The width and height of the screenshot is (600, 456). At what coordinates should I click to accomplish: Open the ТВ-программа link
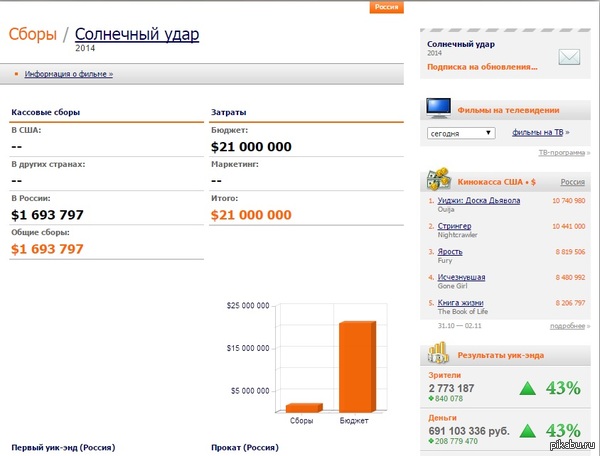pyautogui.click(x=560, y=153)
